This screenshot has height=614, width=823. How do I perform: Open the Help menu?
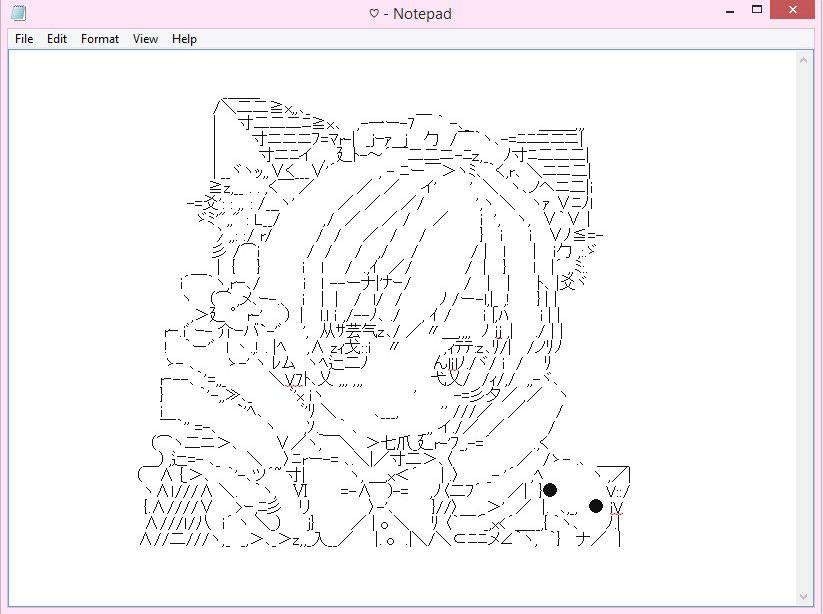(184, 39)
